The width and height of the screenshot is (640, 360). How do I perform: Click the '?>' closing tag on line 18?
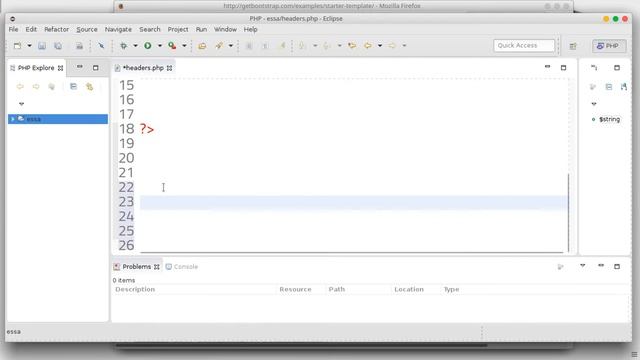[x=147, y=129]
